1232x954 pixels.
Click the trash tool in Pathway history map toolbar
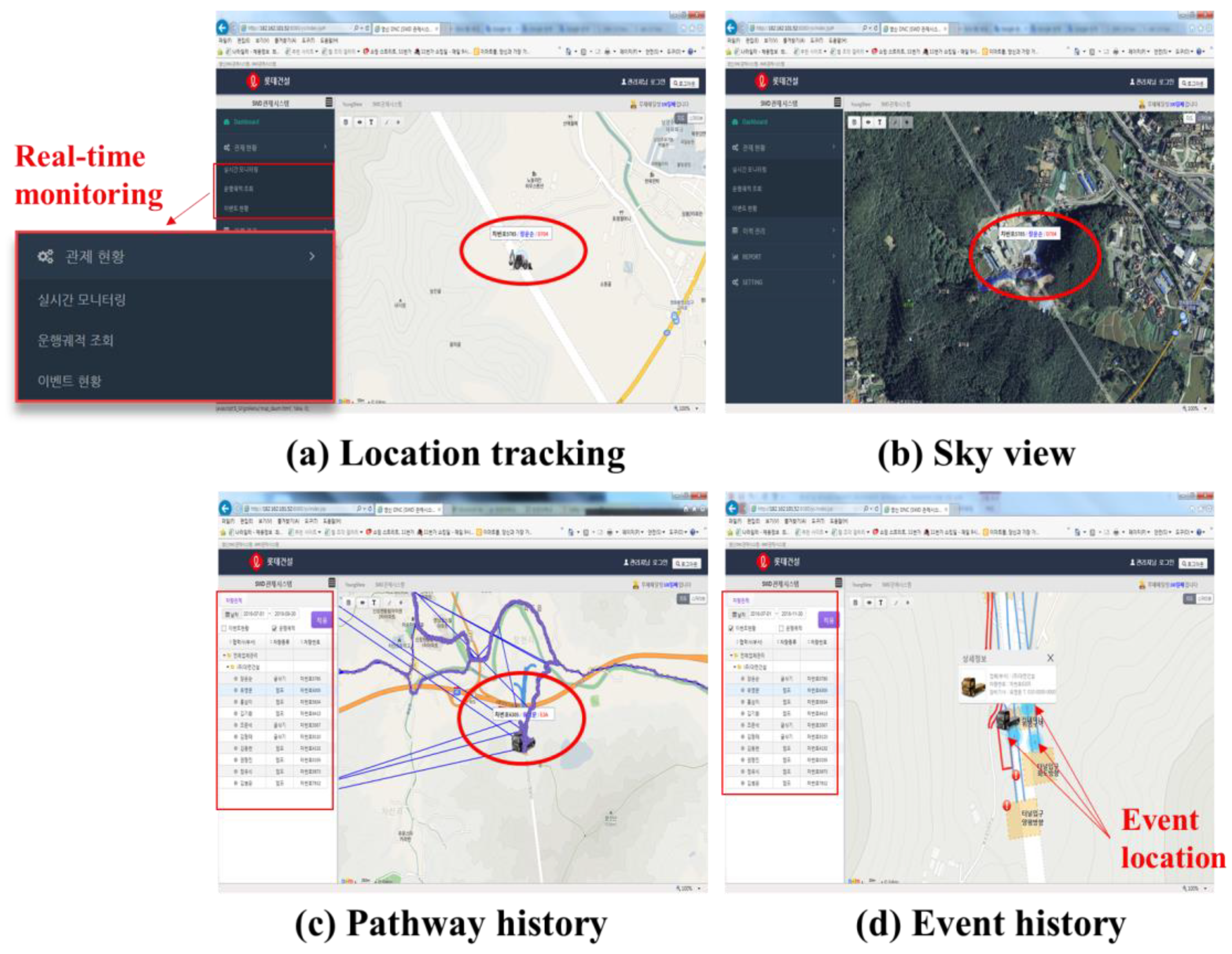[348, 603]
